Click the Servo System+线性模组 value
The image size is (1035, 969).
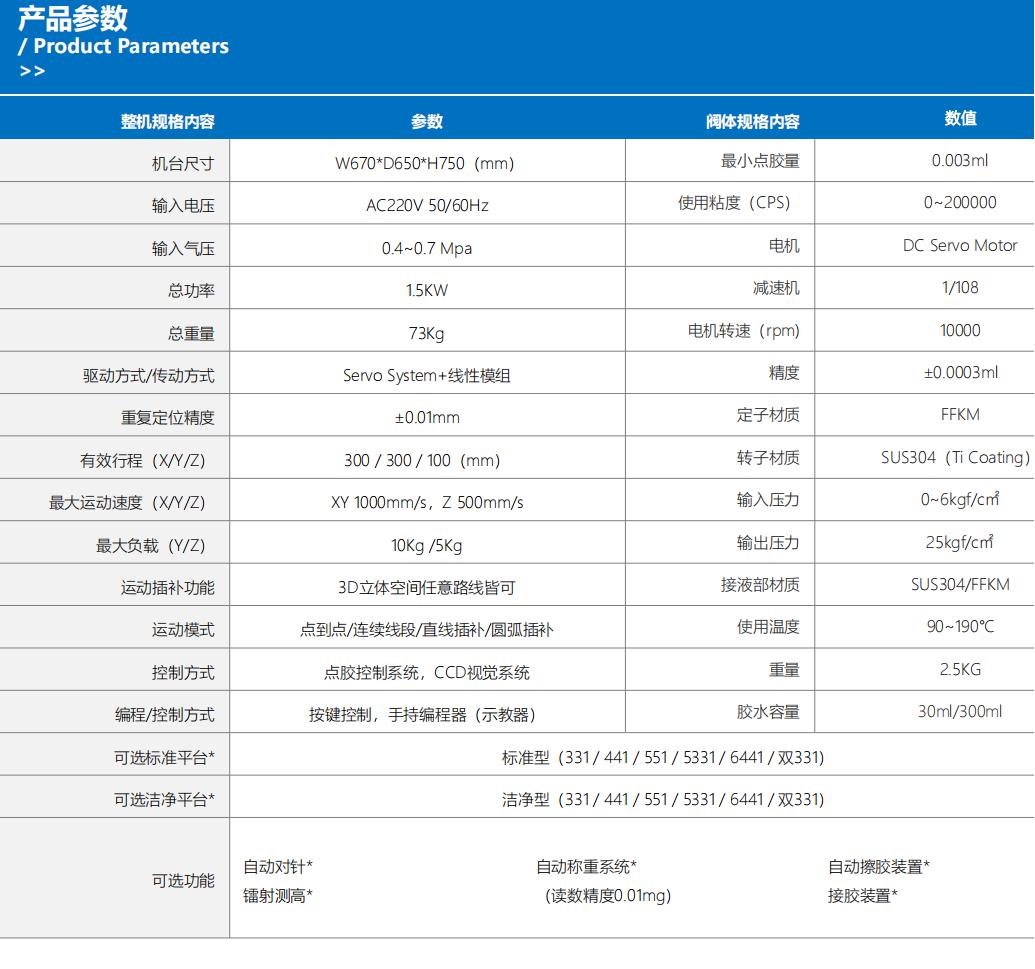tap(426, 376)
